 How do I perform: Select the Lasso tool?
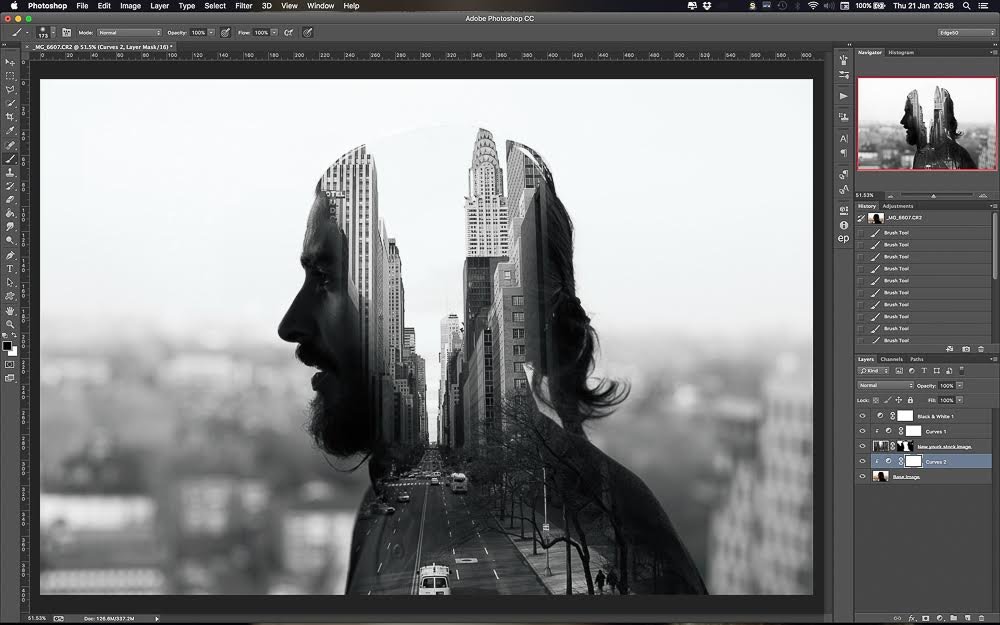click(10, 89)
